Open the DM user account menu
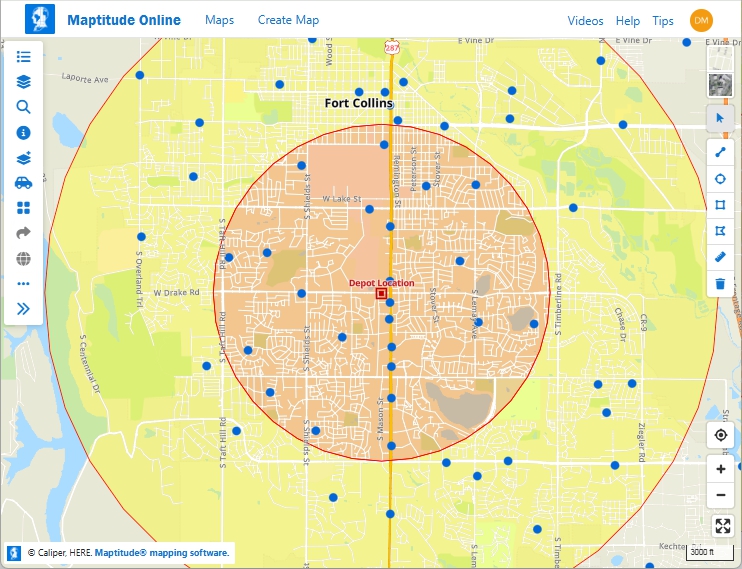The width and height of the screenshot is (742, 569). click(x=701, y=20)
